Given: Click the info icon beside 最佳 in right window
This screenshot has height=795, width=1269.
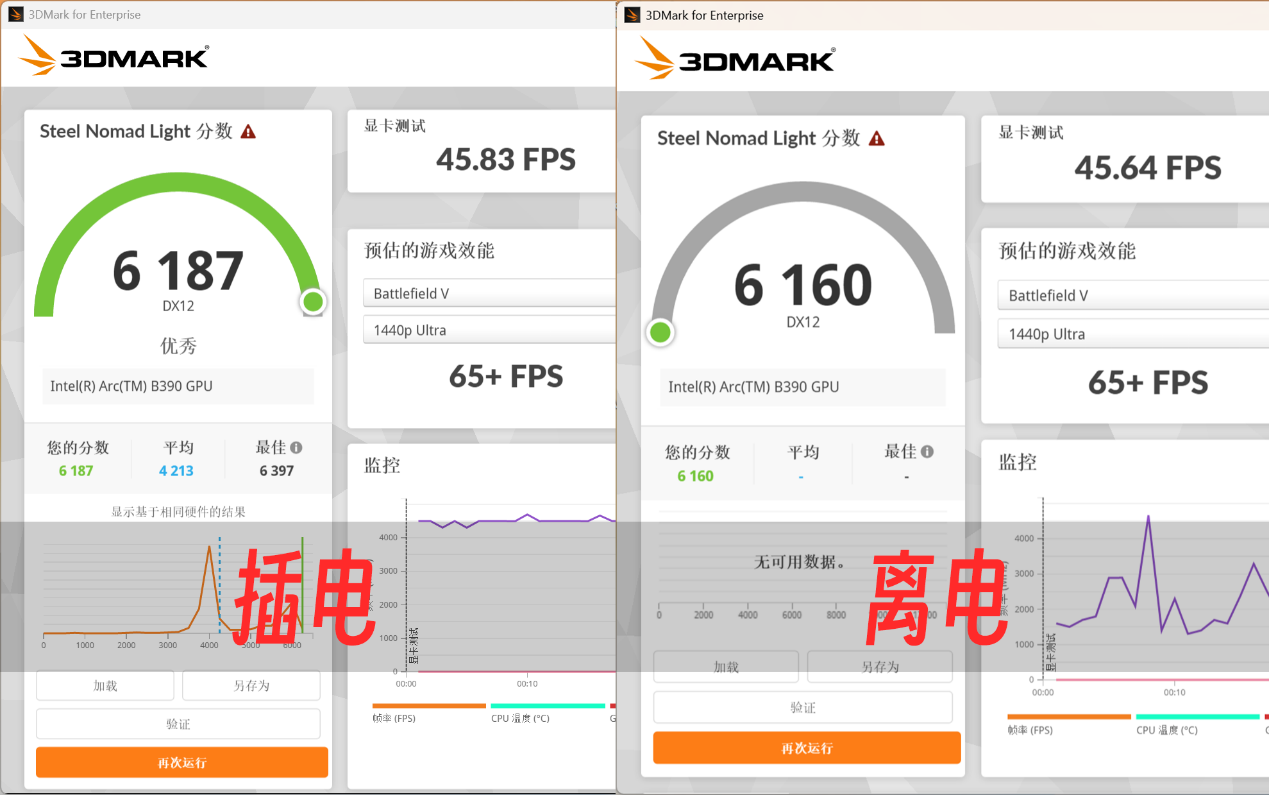Looking at the screenshot, I should click(x=927, y=452).
